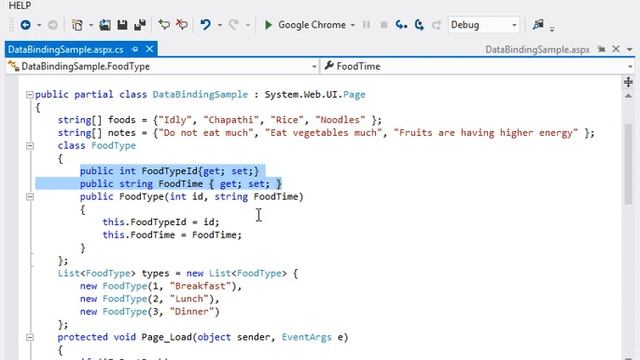Collapse the Page_Load method outline

(x=29, y=337)
